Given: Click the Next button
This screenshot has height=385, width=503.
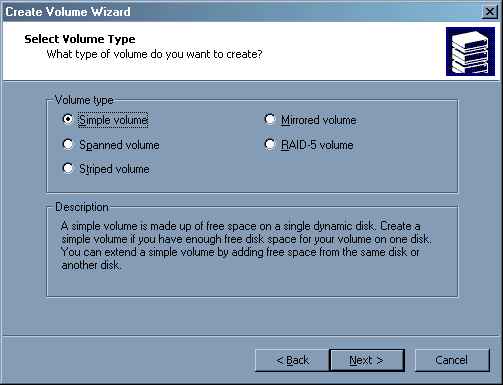Looking at the screenshot, I should (x=367, y=360).
